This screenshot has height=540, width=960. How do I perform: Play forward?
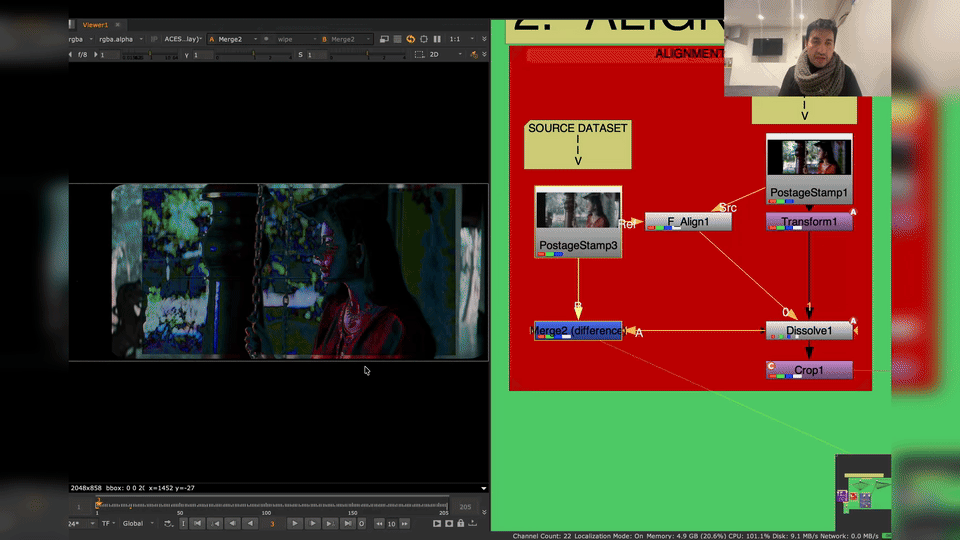point(294,524)
